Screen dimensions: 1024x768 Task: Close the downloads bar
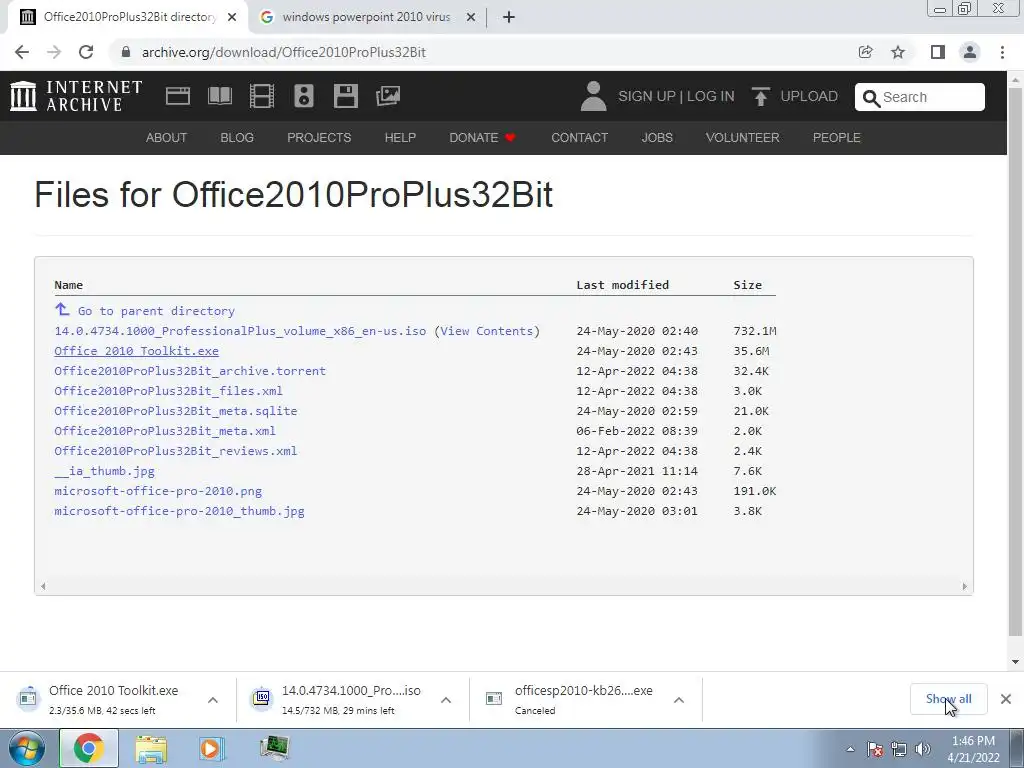tap(1006, 699)
